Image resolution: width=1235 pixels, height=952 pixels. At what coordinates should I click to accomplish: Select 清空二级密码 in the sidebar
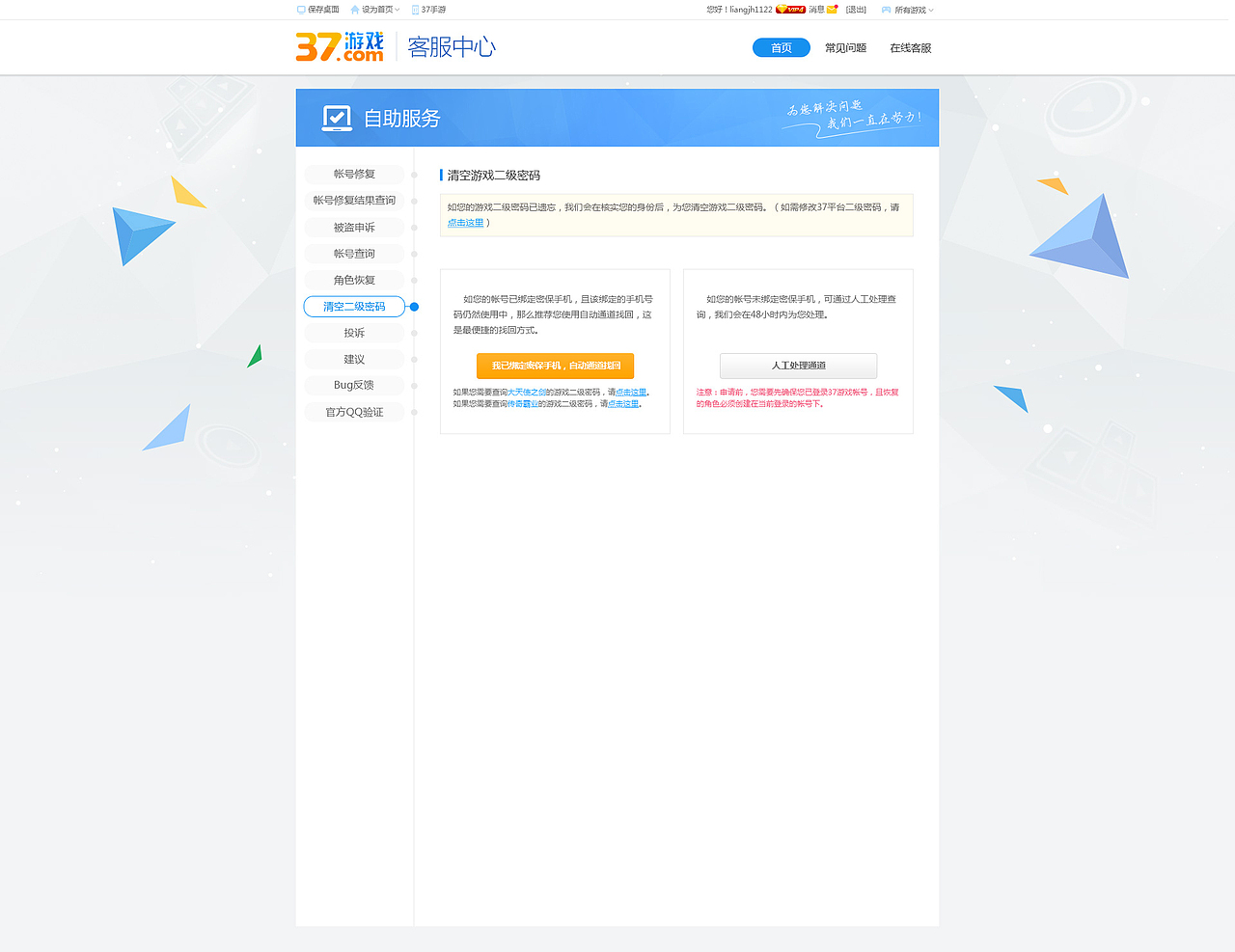click(x=354, y=307)
